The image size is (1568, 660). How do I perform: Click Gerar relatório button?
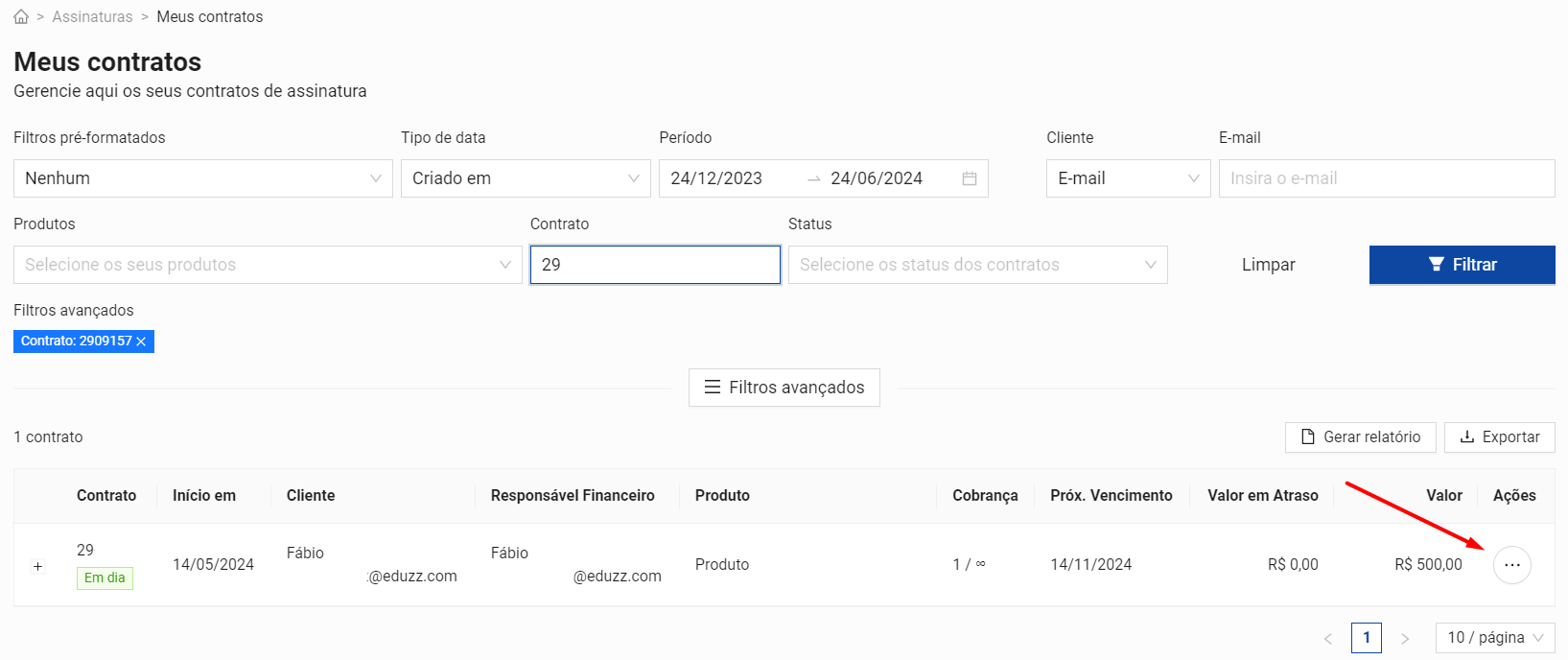tap(1360, 437)
